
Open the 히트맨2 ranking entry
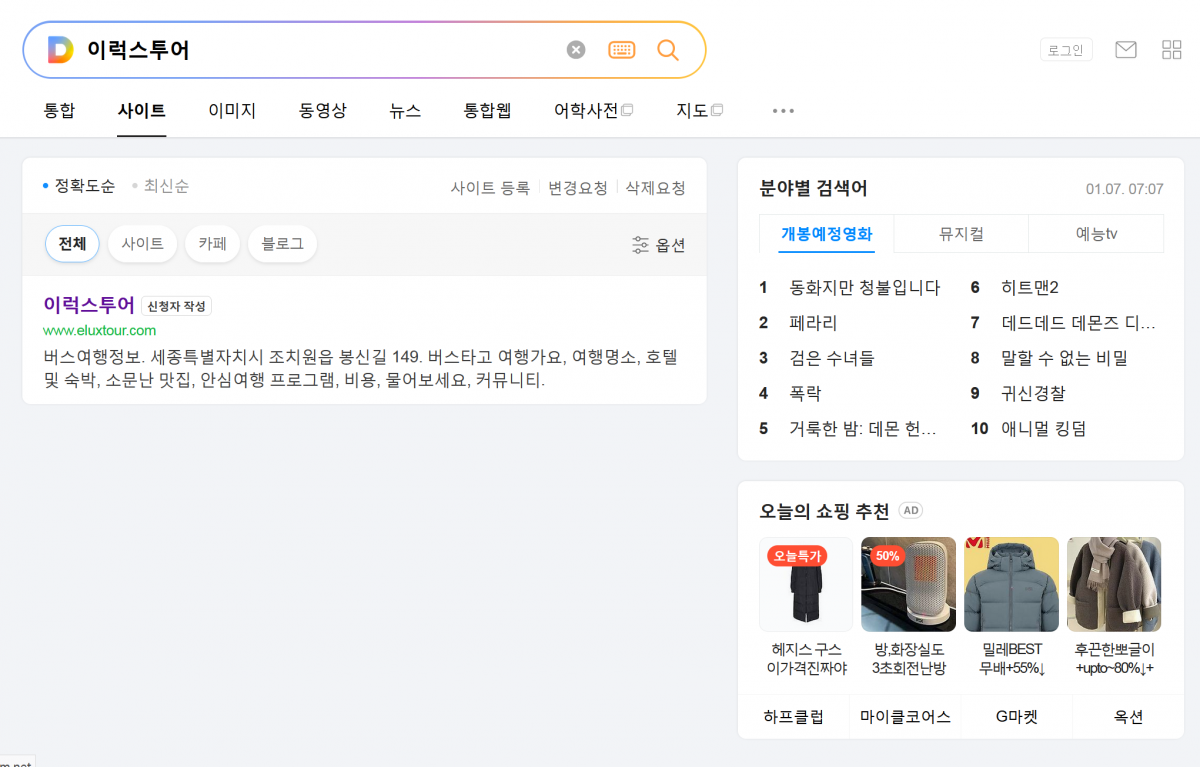tap(1030, 288)
